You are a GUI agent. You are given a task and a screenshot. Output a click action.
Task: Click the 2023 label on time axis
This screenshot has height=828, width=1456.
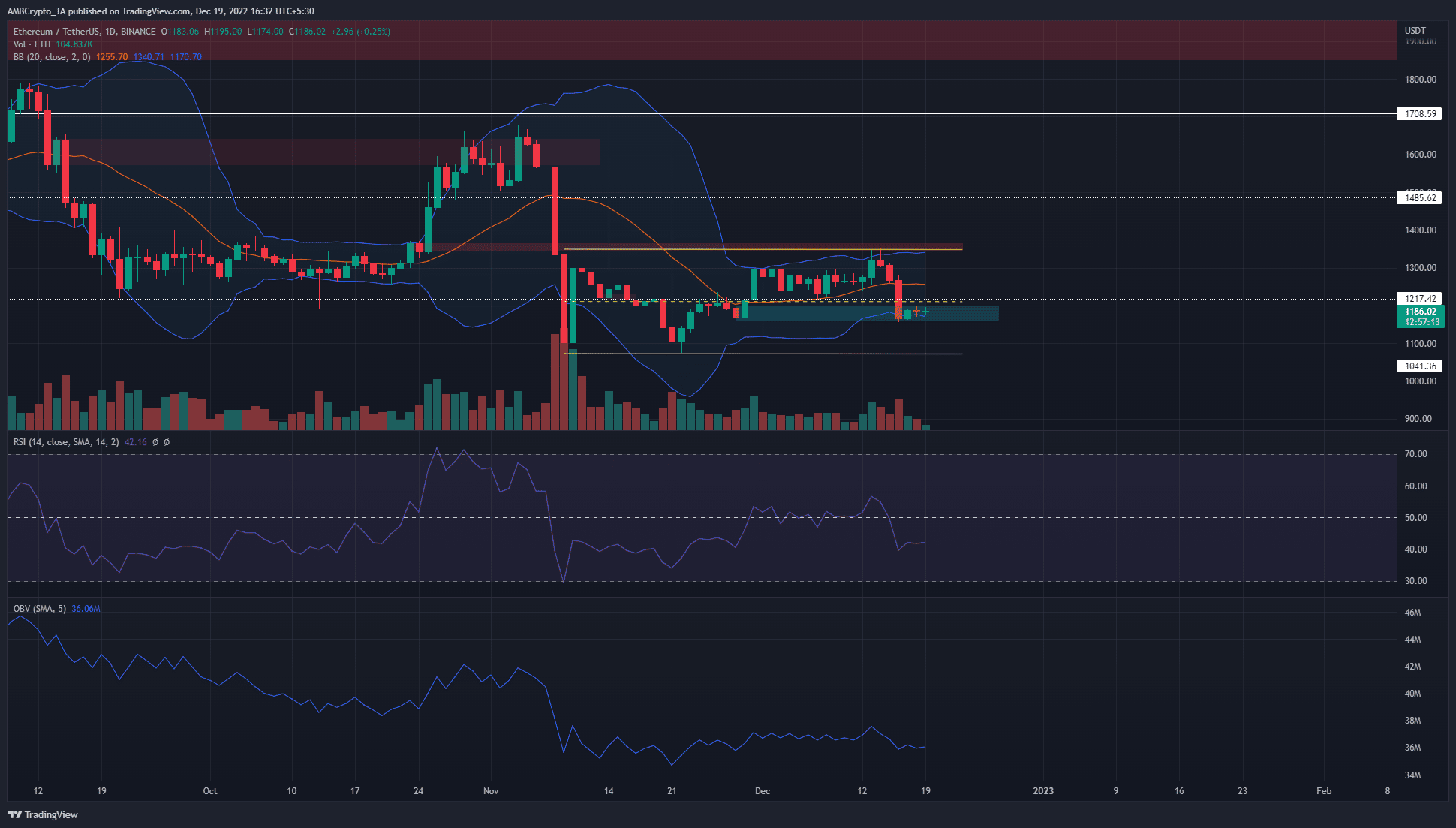(x=1043, y=791)
